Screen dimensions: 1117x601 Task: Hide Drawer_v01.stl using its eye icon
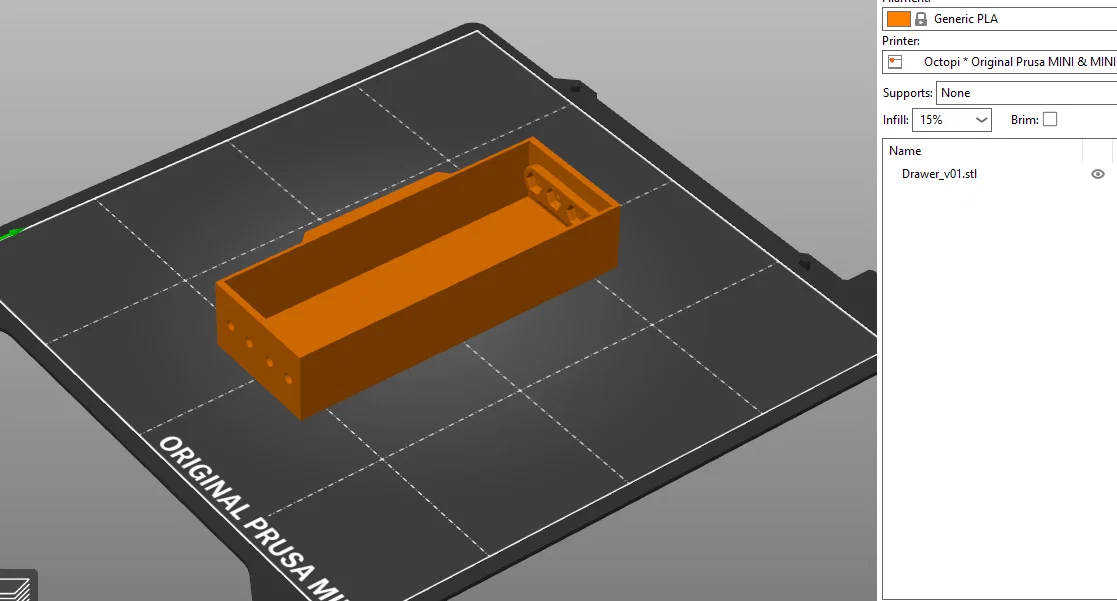[1097, 174]
